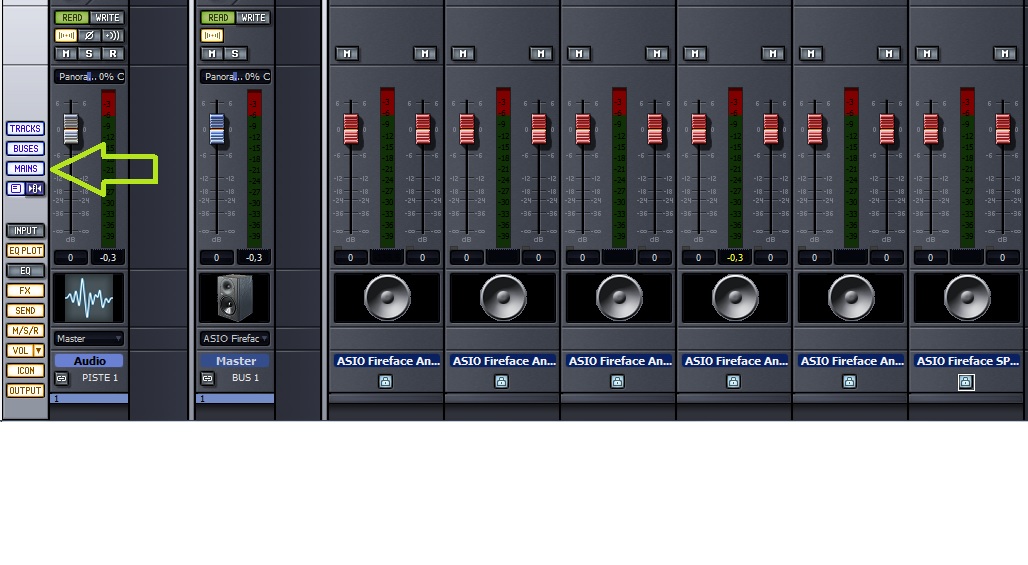
Task: Show the TRACKS strips
Action: tap(26, 128)
